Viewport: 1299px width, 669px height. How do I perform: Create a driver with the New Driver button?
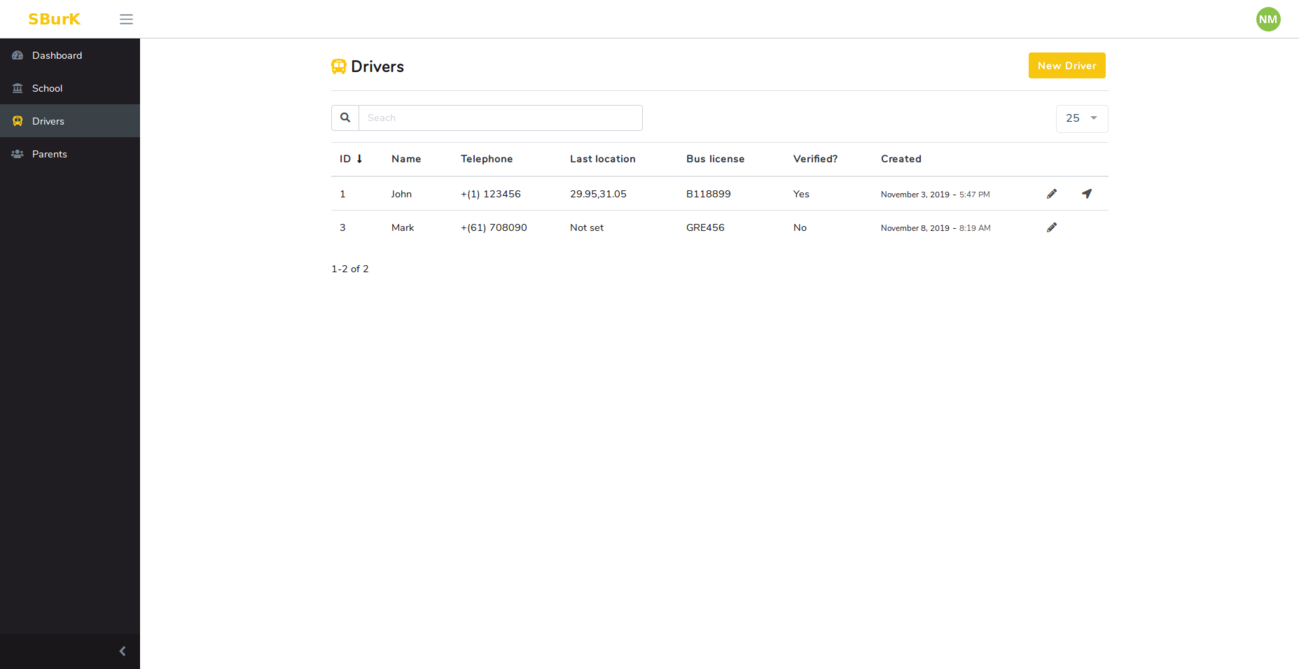coord(1066,65)
